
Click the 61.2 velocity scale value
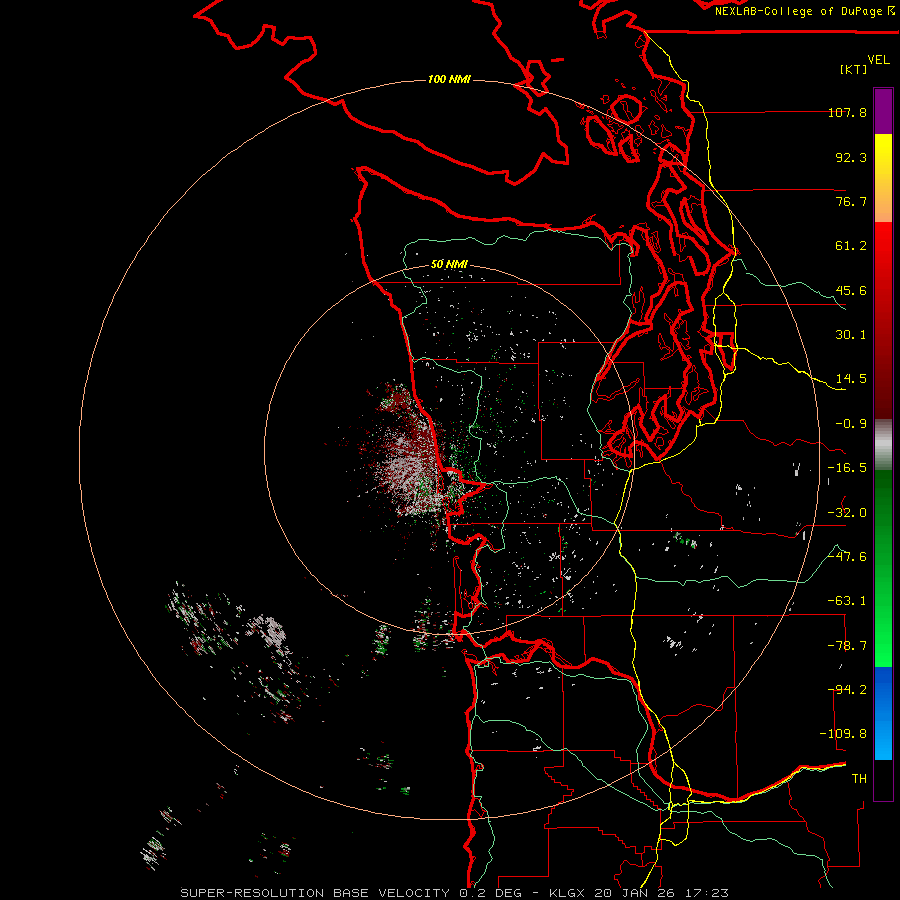[x=851, y=246]
